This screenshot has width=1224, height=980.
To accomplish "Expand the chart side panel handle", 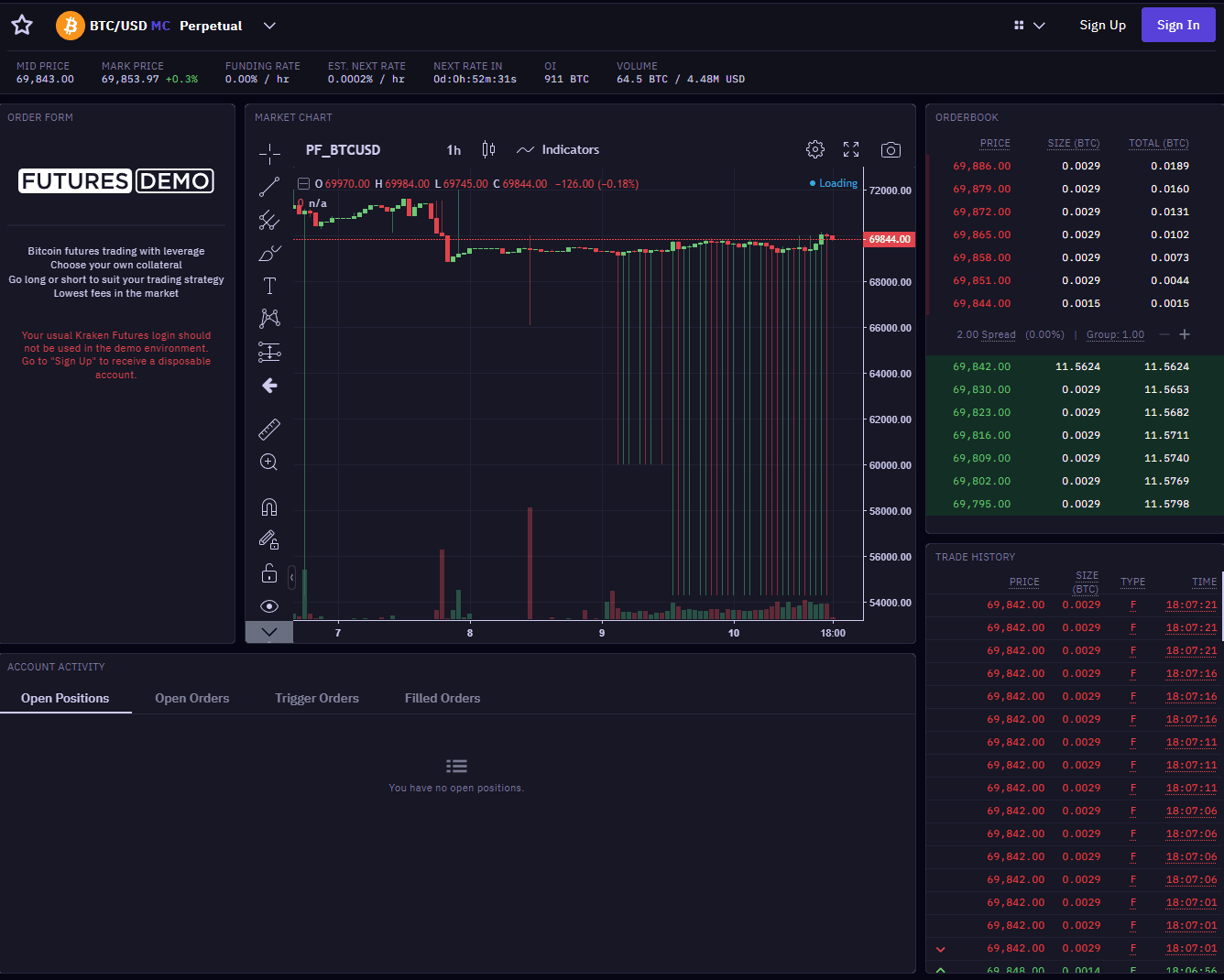I will point(291,578).
